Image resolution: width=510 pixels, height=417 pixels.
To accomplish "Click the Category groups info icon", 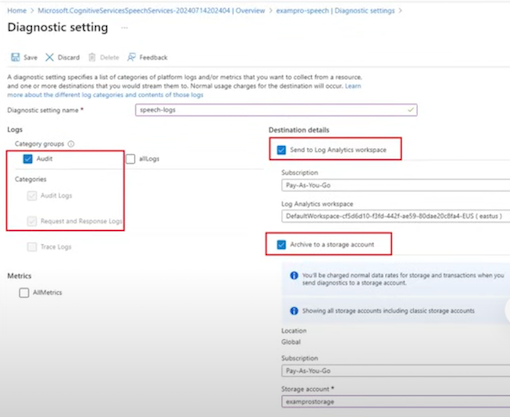I will coord(71,144).
